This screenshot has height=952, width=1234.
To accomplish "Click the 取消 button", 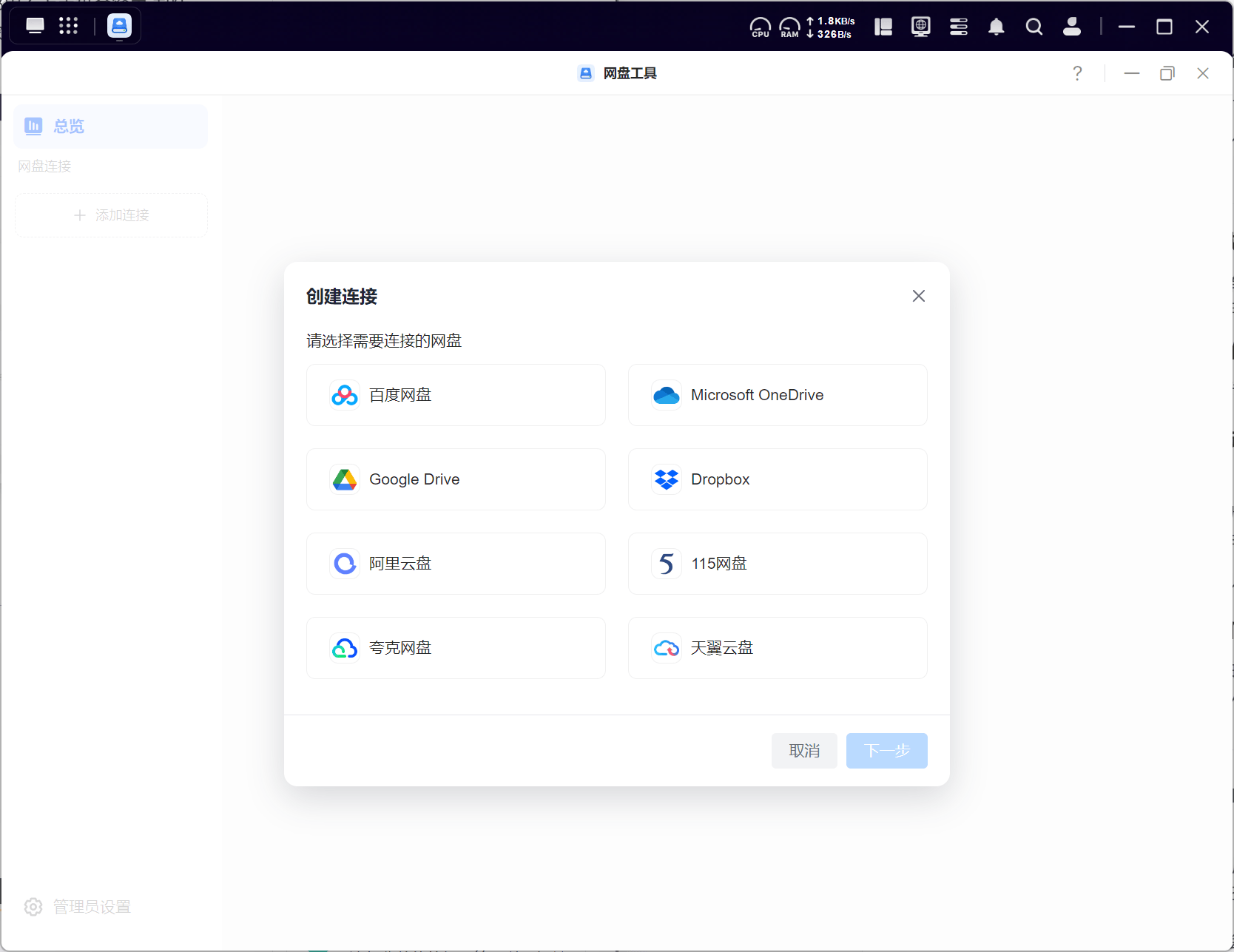I will click(x=803, y=751).
